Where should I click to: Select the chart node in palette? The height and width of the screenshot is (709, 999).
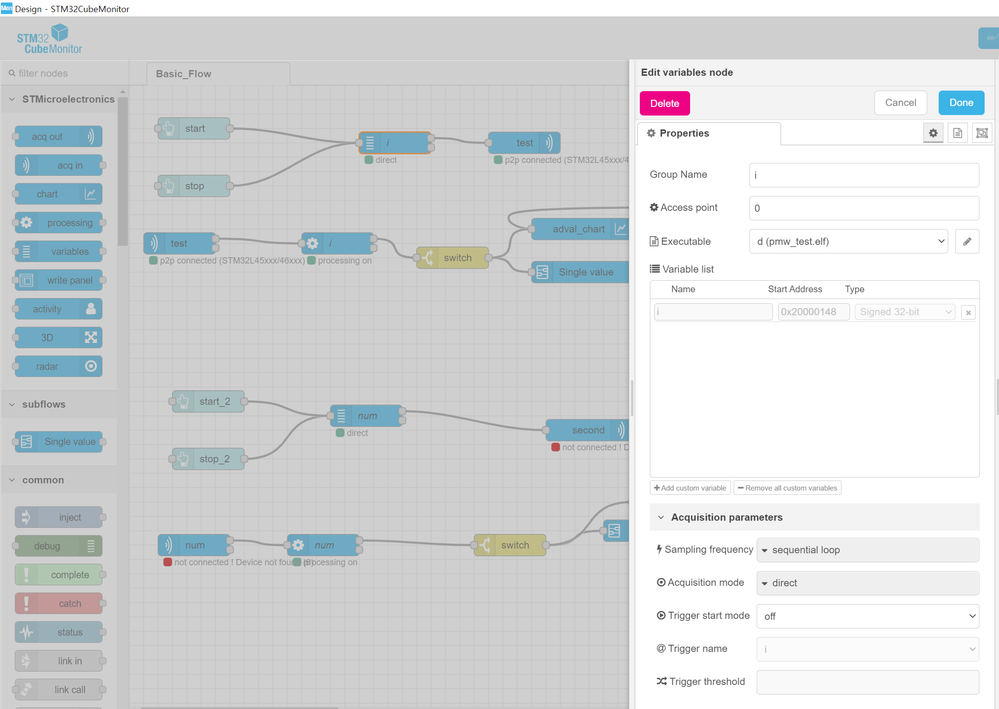coord(58,194)
